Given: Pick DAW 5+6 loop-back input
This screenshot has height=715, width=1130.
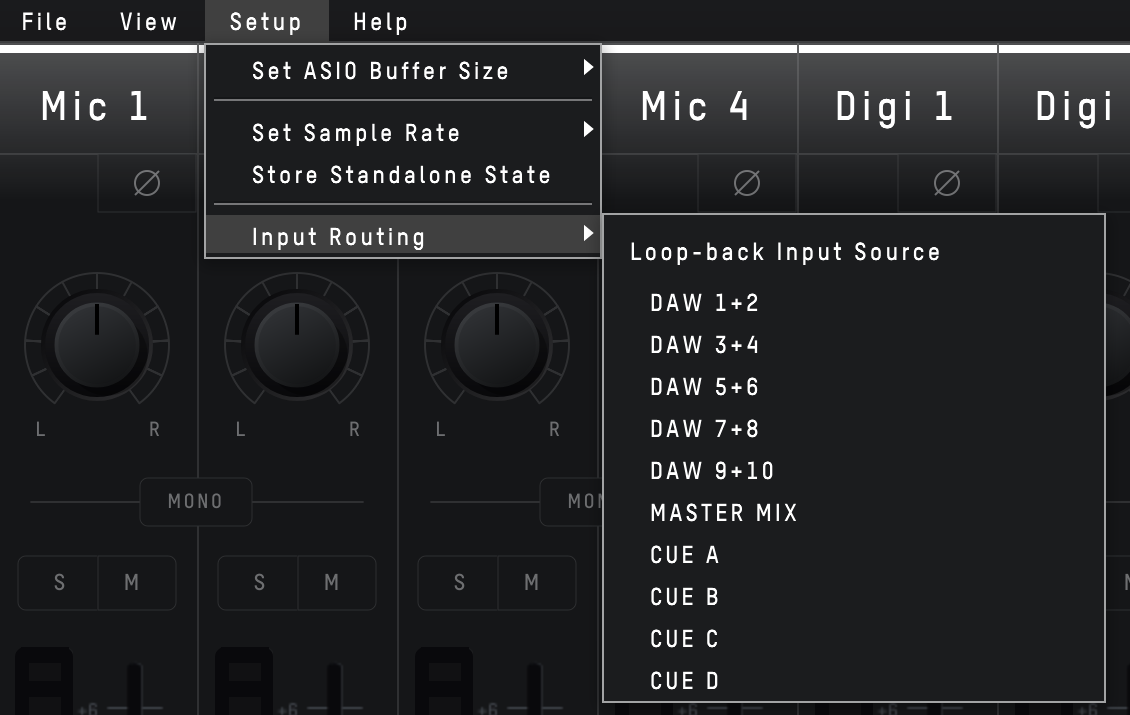Looking at the screenshot, I should (x=854, y=386).
